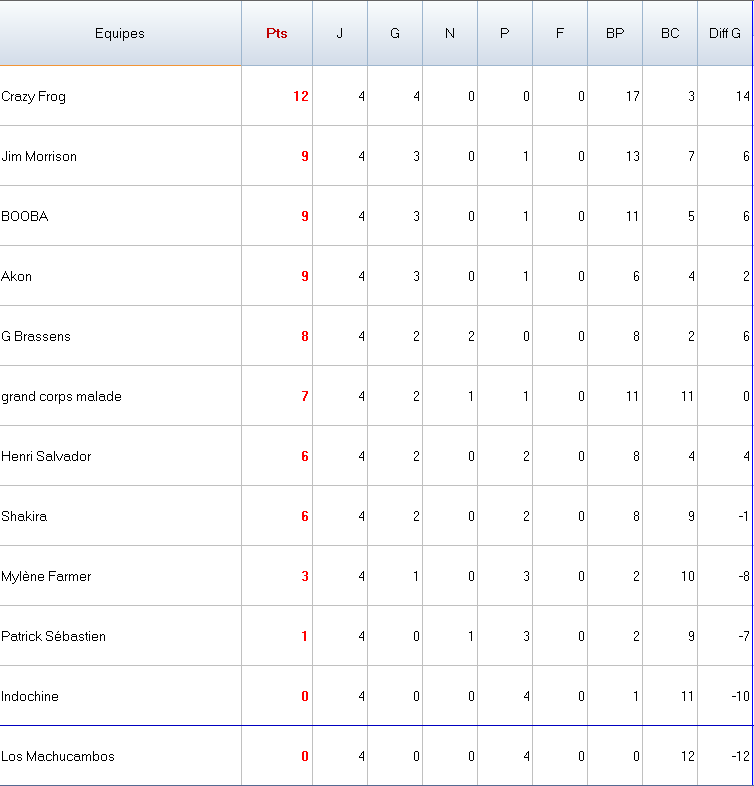
Task: Select the Crazy Frog team row
Action: [x=376, y=96]
